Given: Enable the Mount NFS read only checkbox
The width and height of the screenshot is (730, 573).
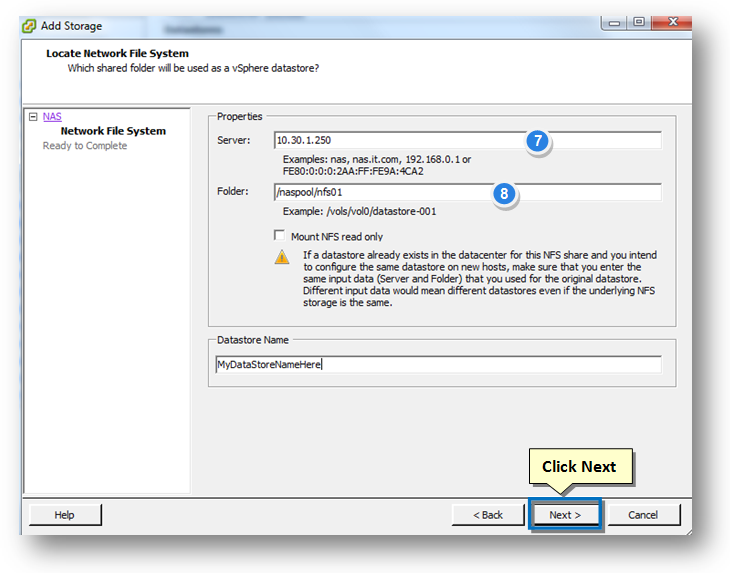Looking at the screenshot, I should [x=279, y=235].
